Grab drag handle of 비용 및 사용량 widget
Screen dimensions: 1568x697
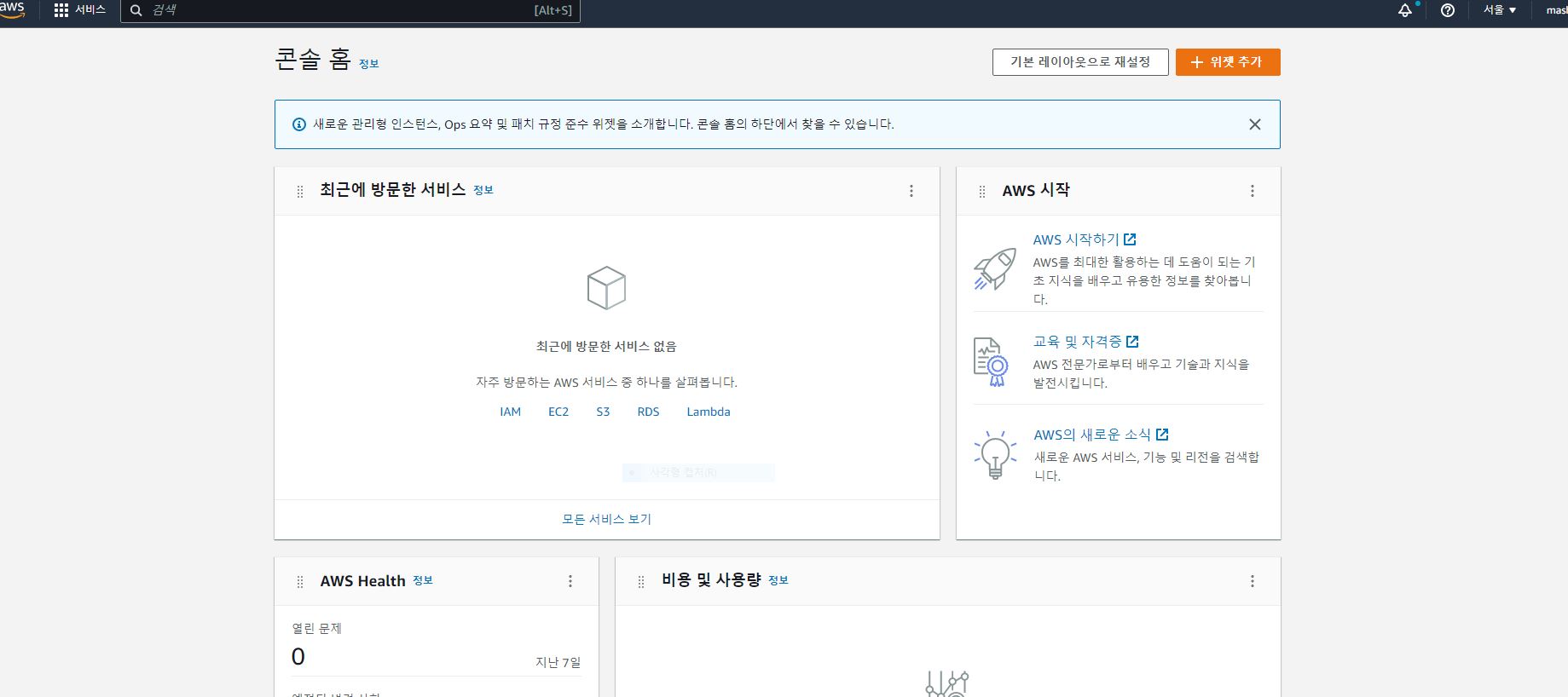pyautogui.click(x=641, y=582)
